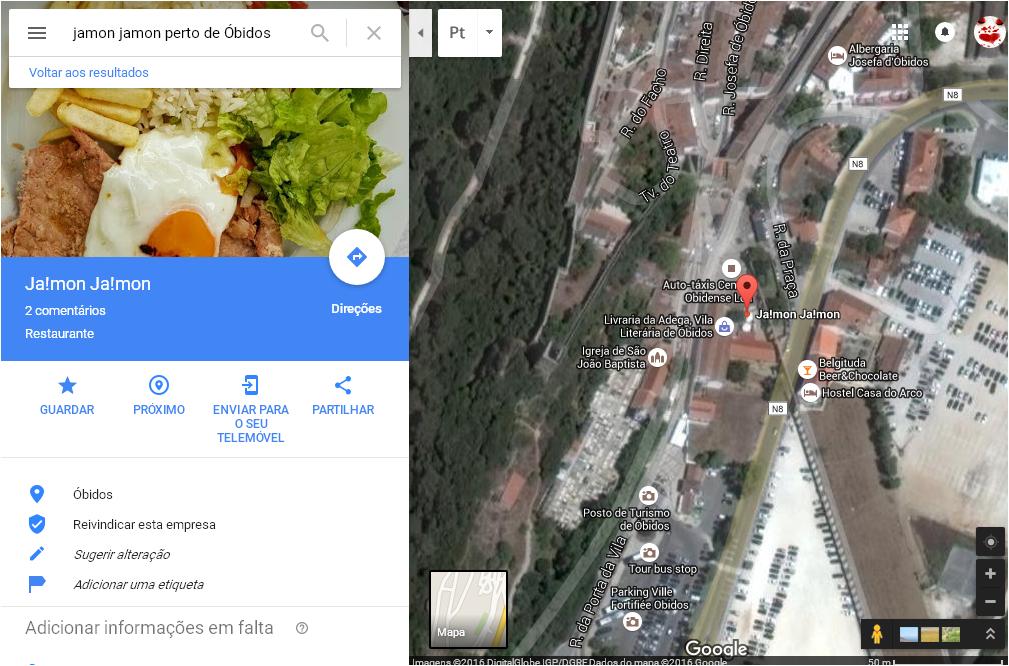Click the 'Reivindicar esta empresa' shield icon
The height and width of the screenshot is (666, 1009).
click(x=37, y=524)
